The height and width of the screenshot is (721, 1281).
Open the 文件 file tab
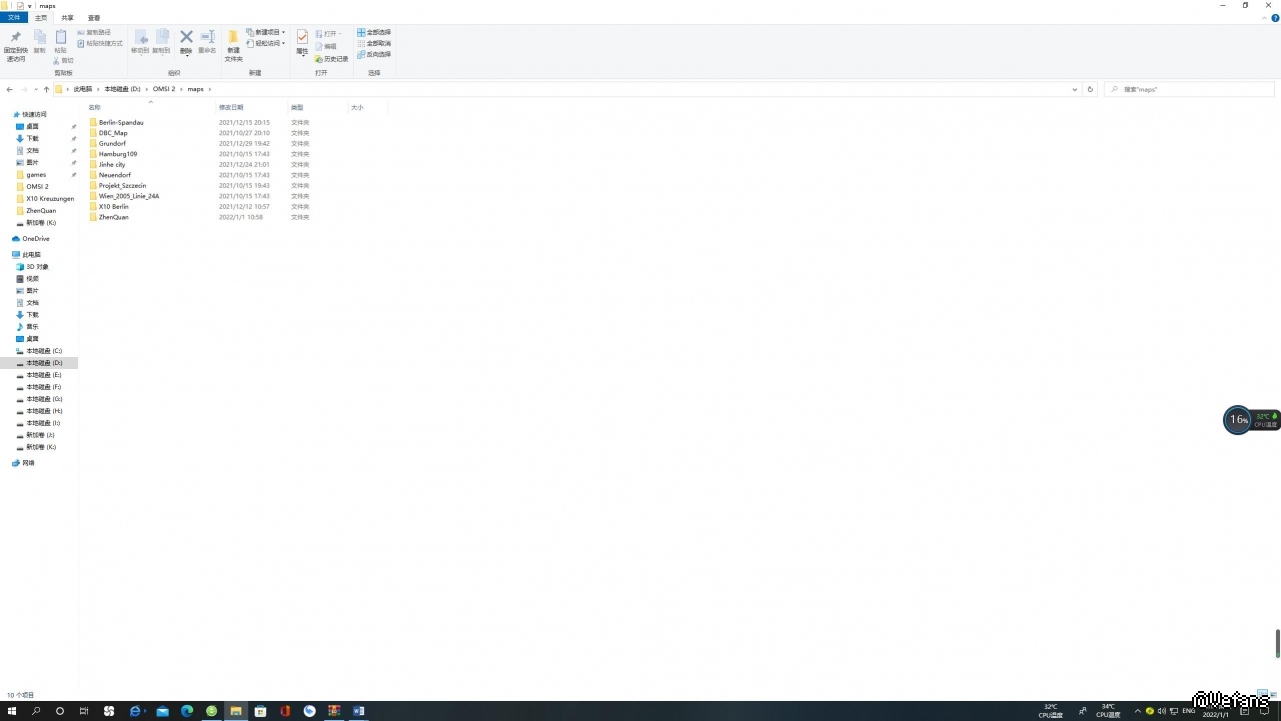[14, 17]
